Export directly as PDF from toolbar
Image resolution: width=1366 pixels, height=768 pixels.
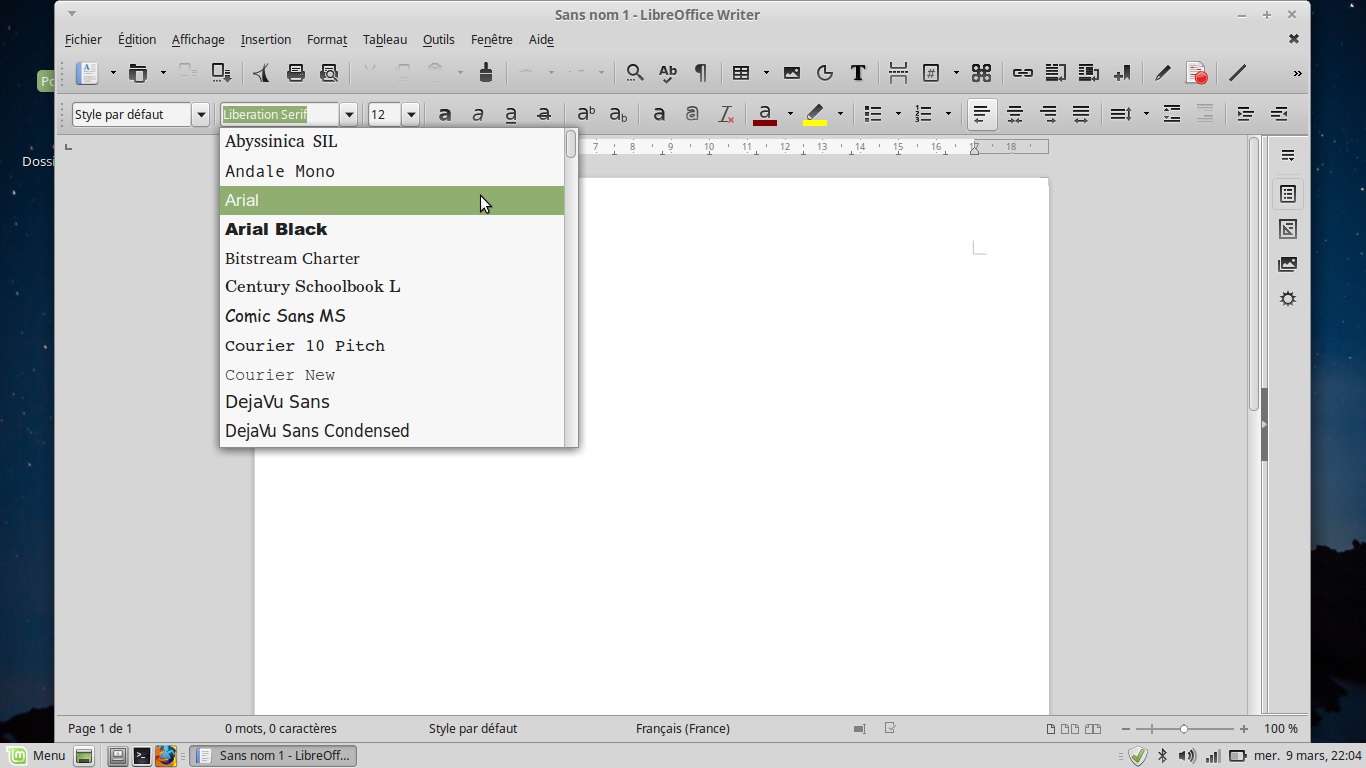261,73
